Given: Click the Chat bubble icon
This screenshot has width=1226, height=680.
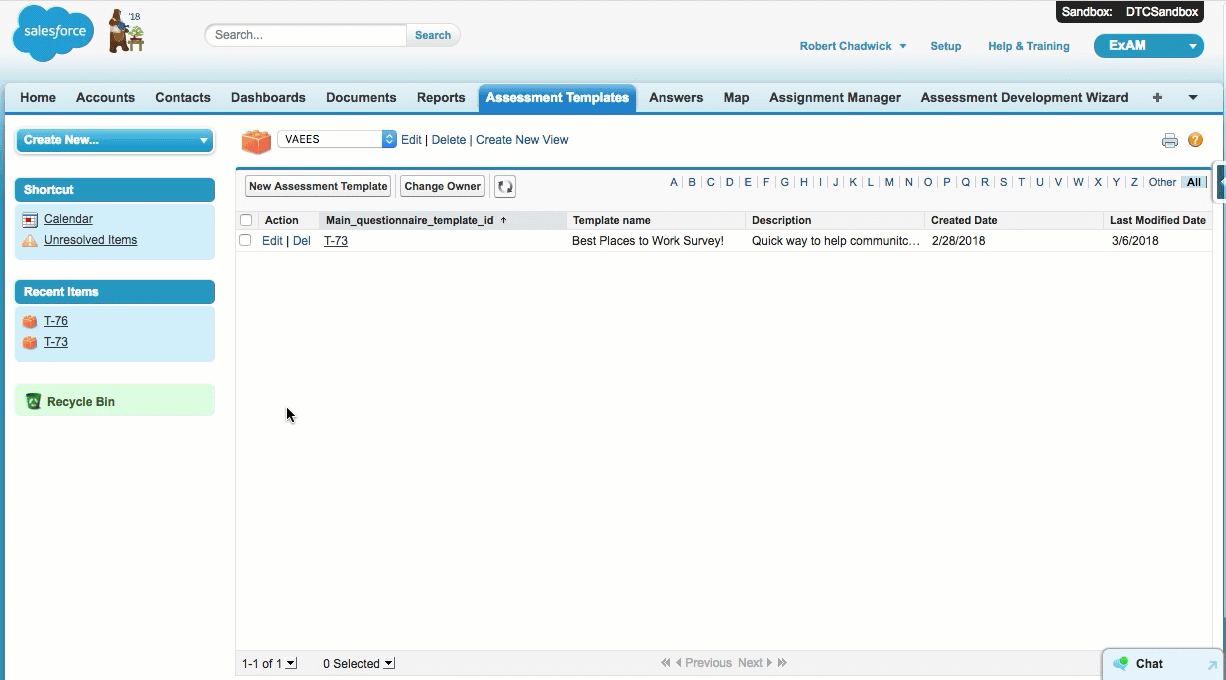Looking at the screenshot, I should (x=1121, y=663).
